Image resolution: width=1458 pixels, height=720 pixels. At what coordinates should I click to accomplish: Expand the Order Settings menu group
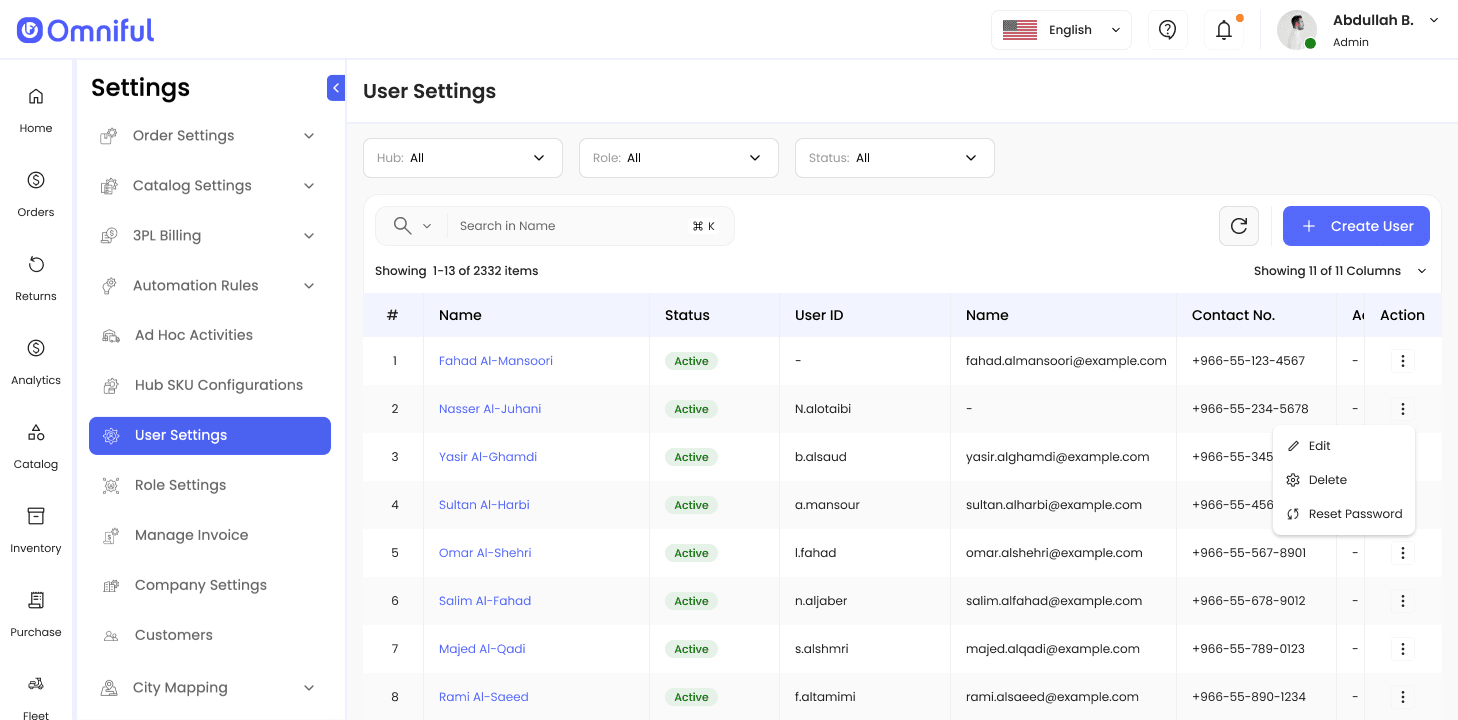point(209,136)
